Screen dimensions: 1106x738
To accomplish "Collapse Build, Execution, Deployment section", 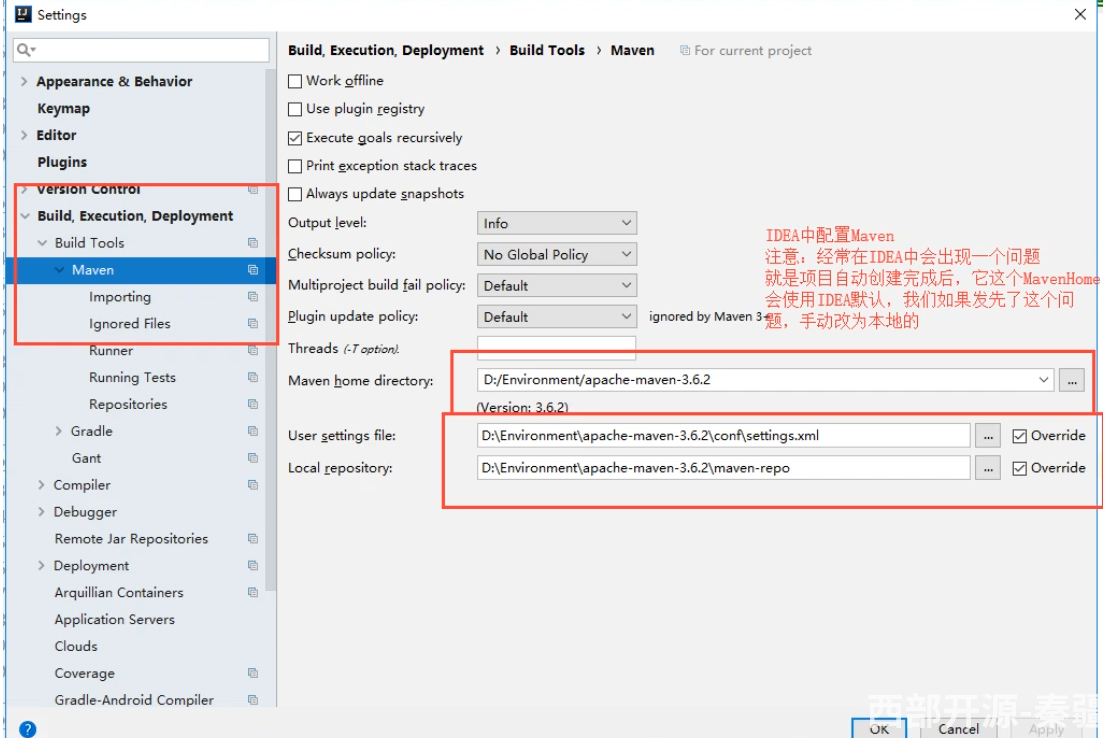I will tap(25, 216).
